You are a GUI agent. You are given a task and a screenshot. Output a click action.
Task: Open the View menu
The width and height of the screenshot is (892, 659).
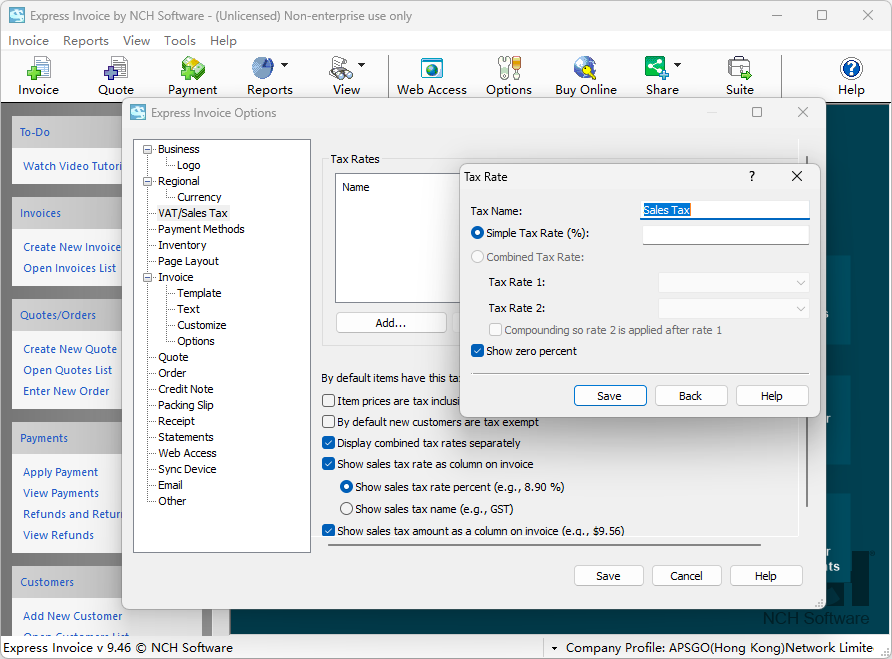tap(137, 40)
